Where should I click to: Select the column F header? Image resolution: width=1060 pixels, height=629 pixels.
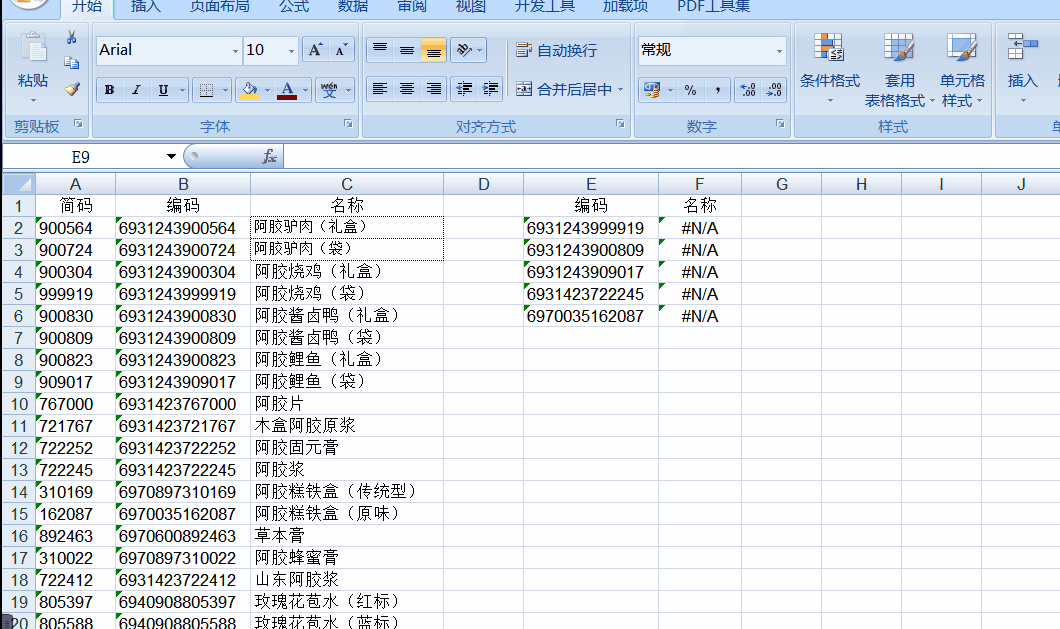pyautogui.click(x=699, y=184)
